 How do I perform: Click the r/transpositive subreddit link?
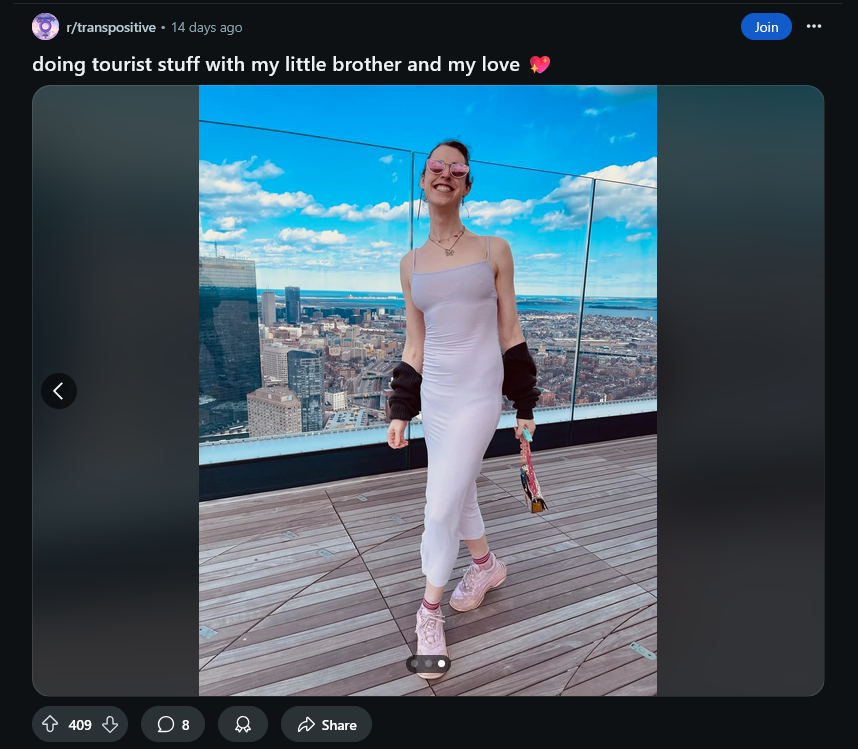coord(111,27)
